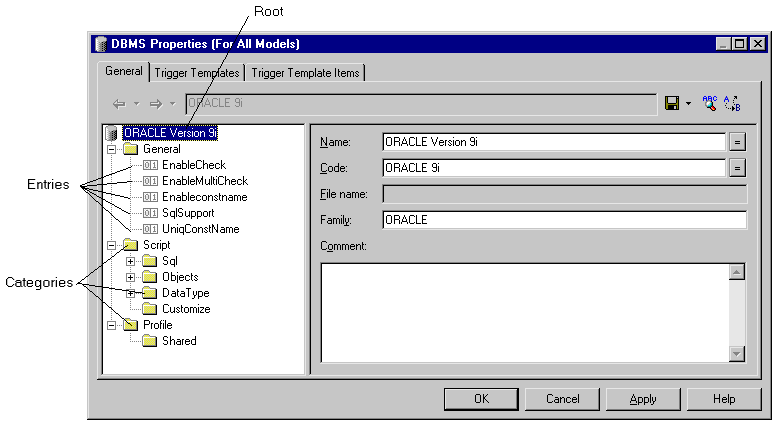Select the ORACLE Version 9i root node
This screenshot has width=774, height=438.
tap(170, 133)
